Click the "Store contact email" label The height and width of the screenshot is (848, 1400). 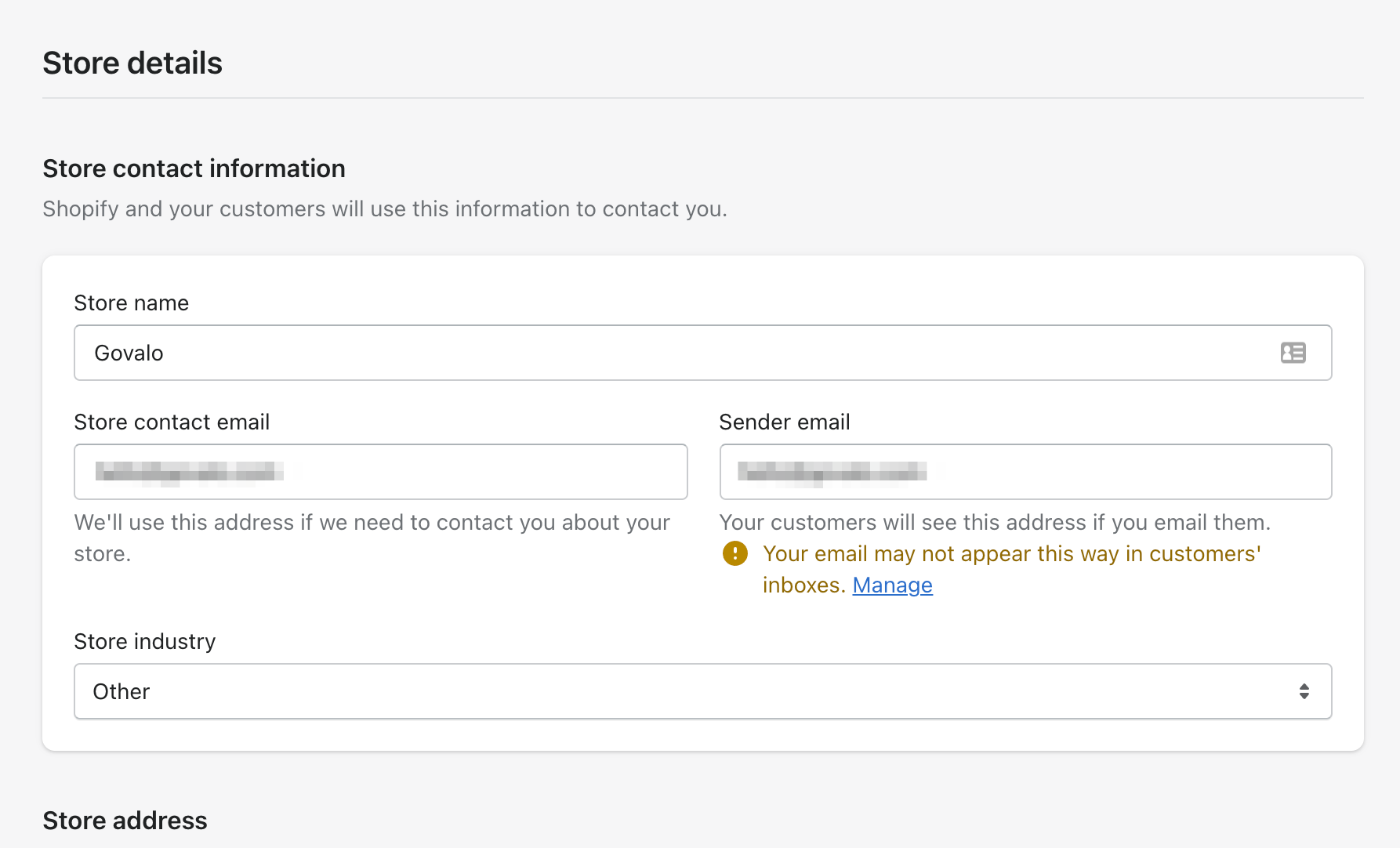172,422
